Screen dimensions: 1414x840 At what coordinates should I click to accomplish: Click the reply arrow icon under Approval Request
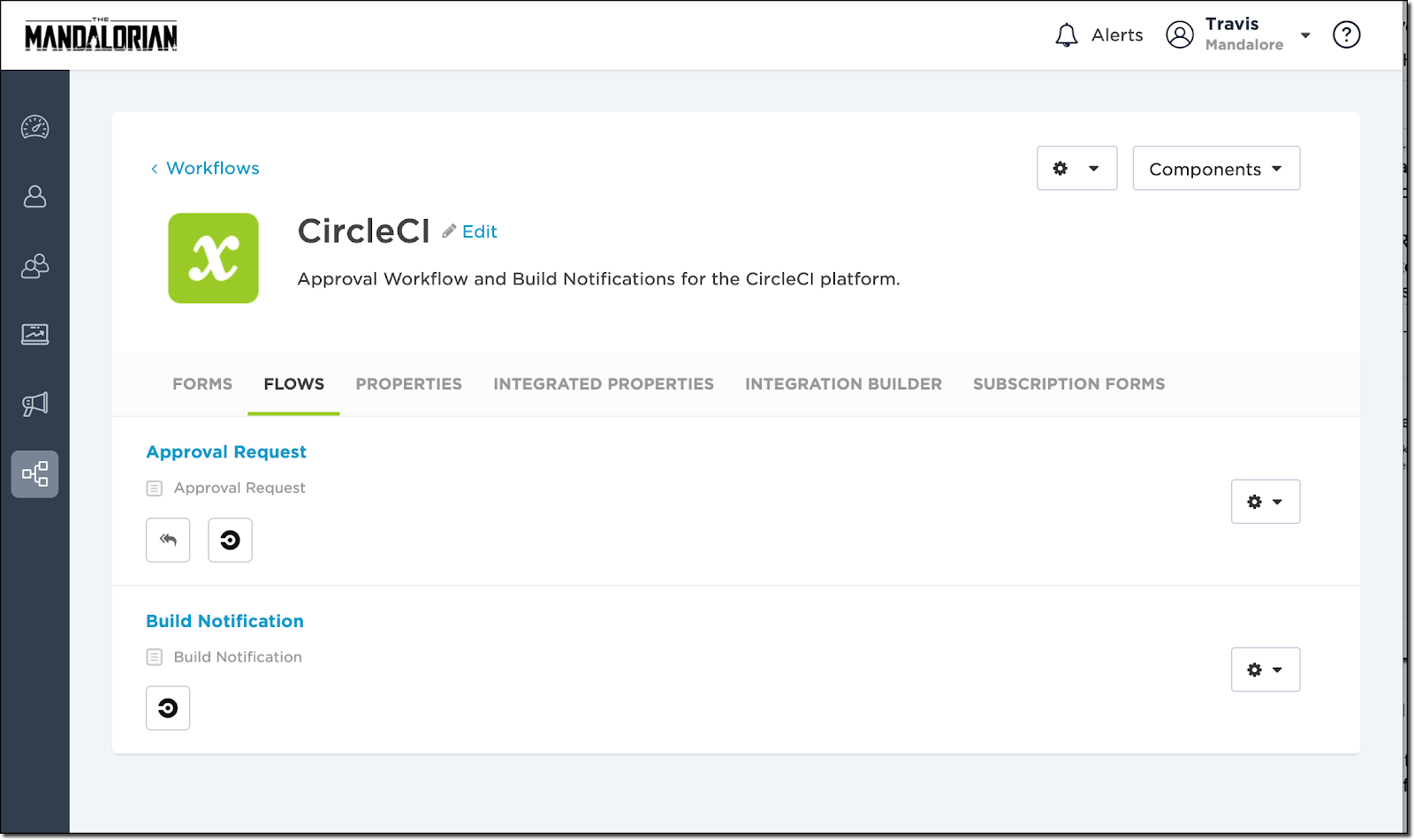(x=168, y=540)
